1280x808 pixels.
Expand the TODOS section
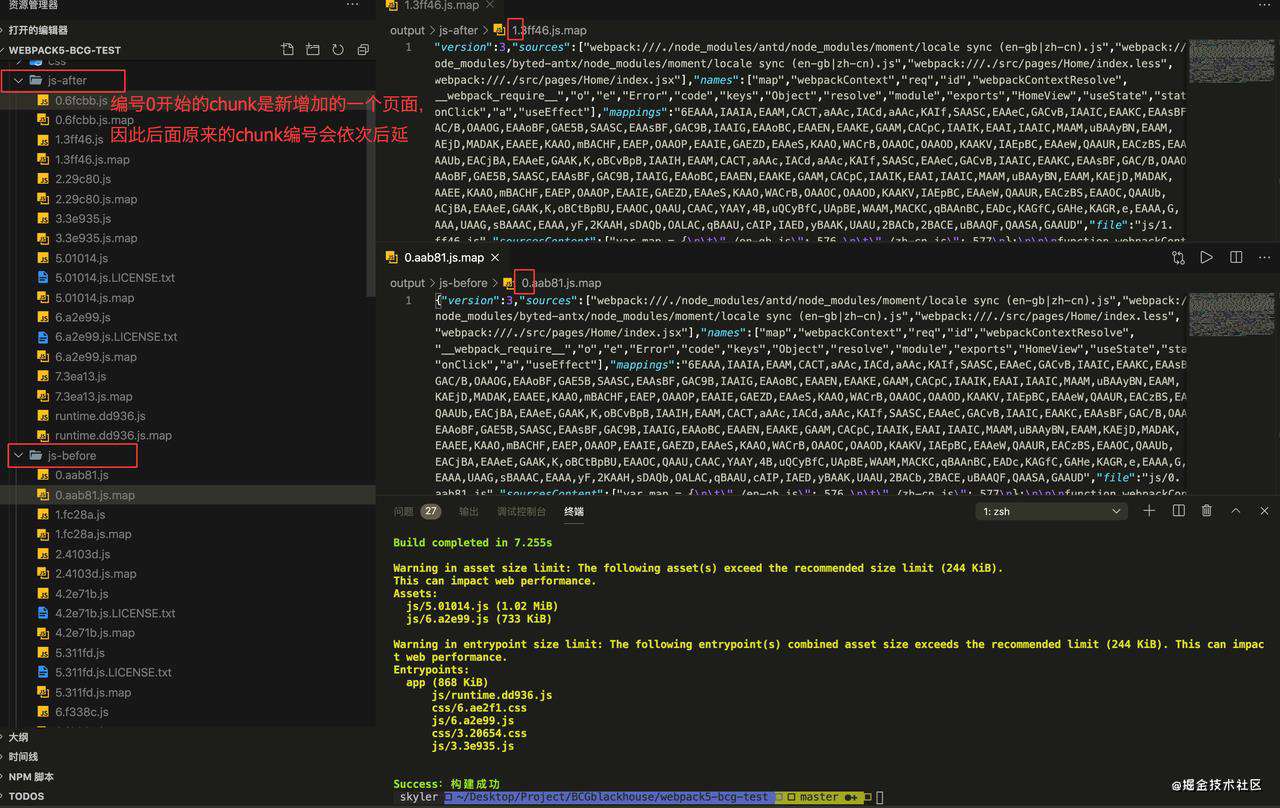pyautogui.click(x=27, y=797)
